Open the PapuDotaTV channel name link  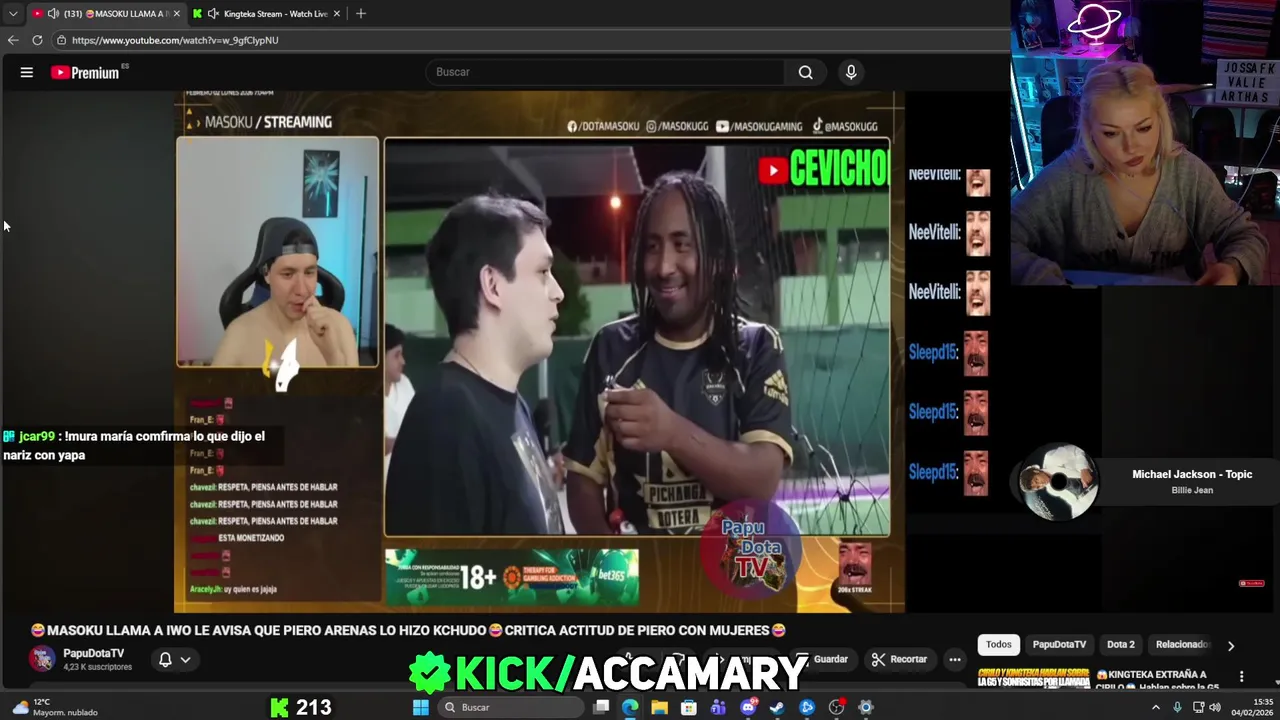click(x=93, y=653)
